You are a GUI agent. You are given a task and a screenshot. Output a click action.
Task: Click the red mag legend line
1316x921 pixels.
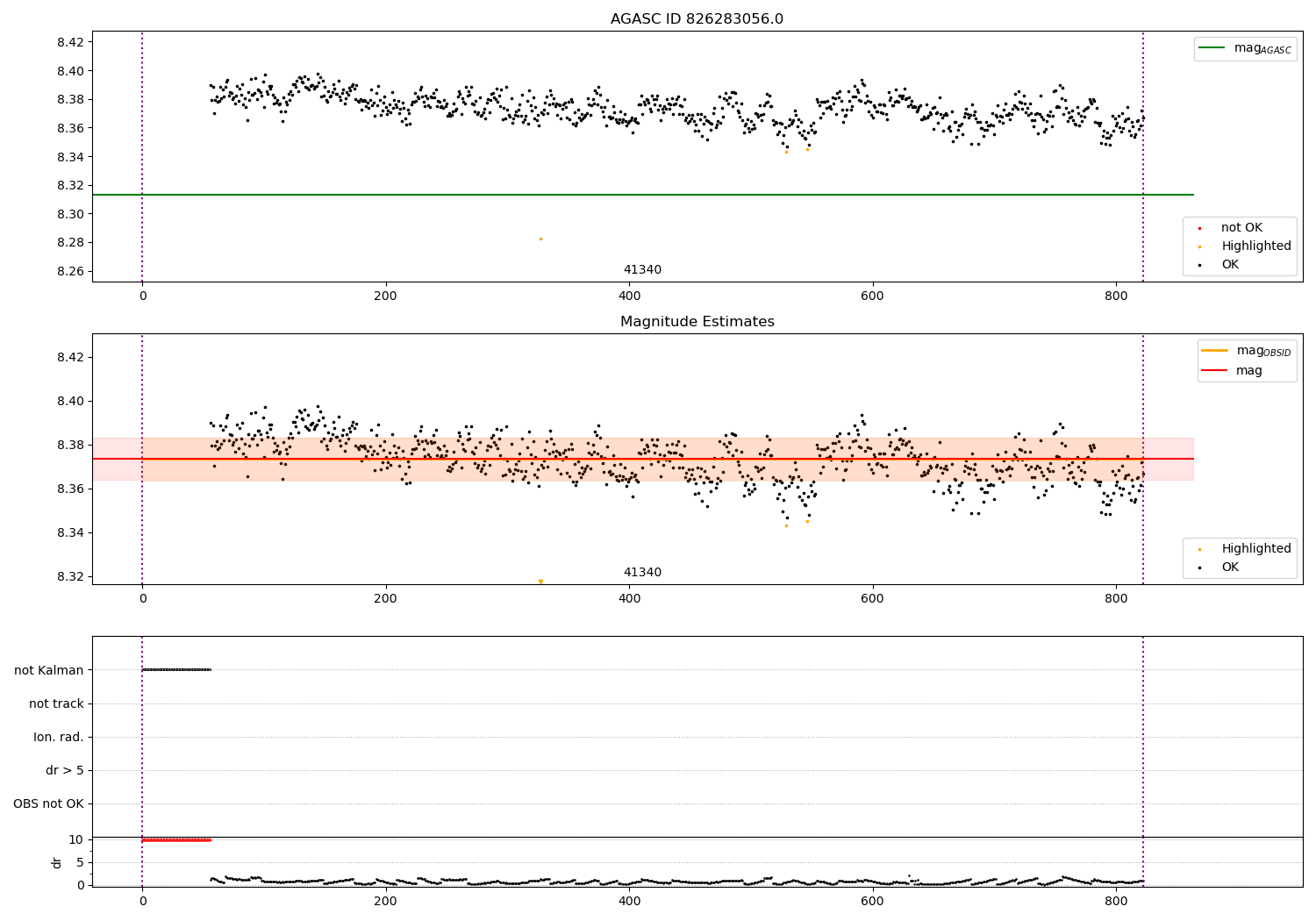[x=1215, y=371]
